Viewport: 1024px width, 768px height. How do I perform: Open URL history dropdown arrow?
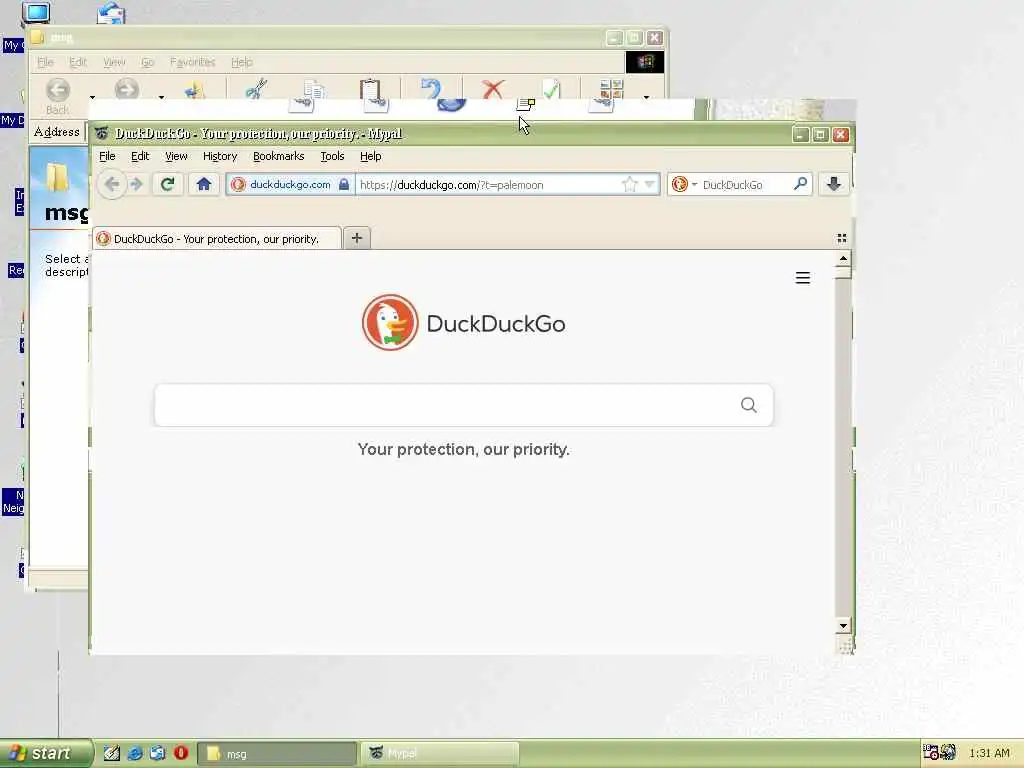point(649,185)
